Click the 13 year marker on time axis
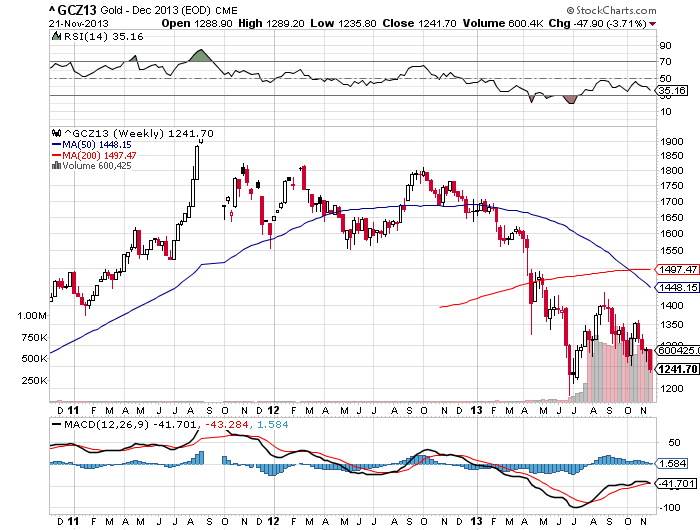Image resolution: width=700 pixels, height=530 pixels. click(476, 410)
